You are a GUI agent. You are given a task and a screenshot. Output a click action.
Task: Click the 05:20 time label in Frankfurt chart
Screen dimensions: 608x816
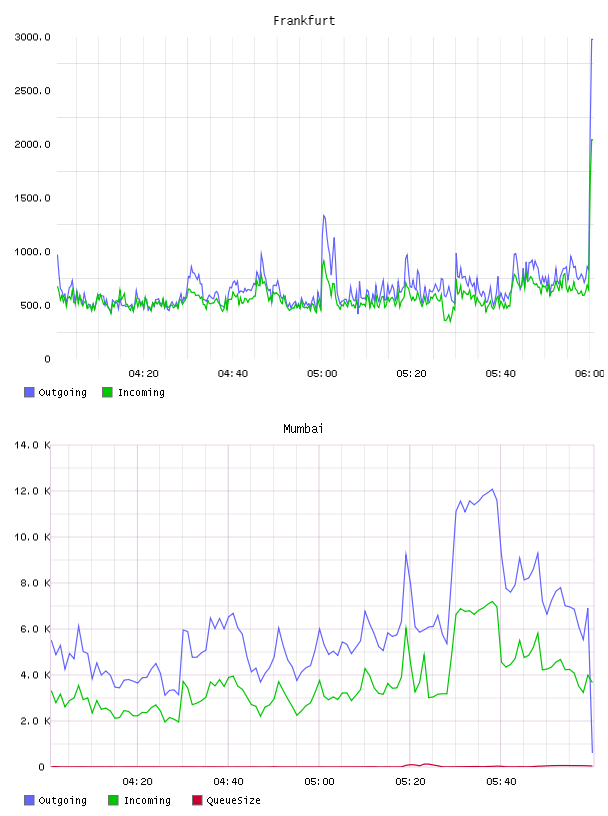(411, 374)
